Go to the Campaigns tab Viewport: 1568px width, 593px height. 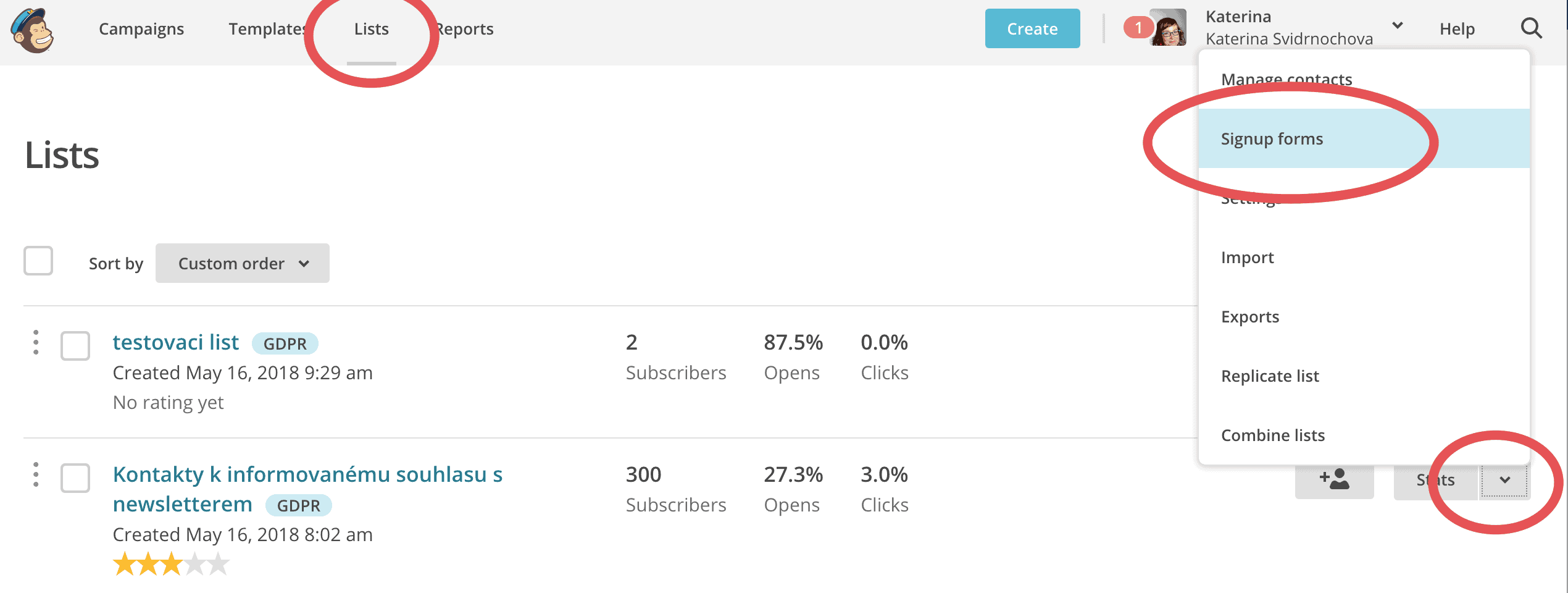141,29
